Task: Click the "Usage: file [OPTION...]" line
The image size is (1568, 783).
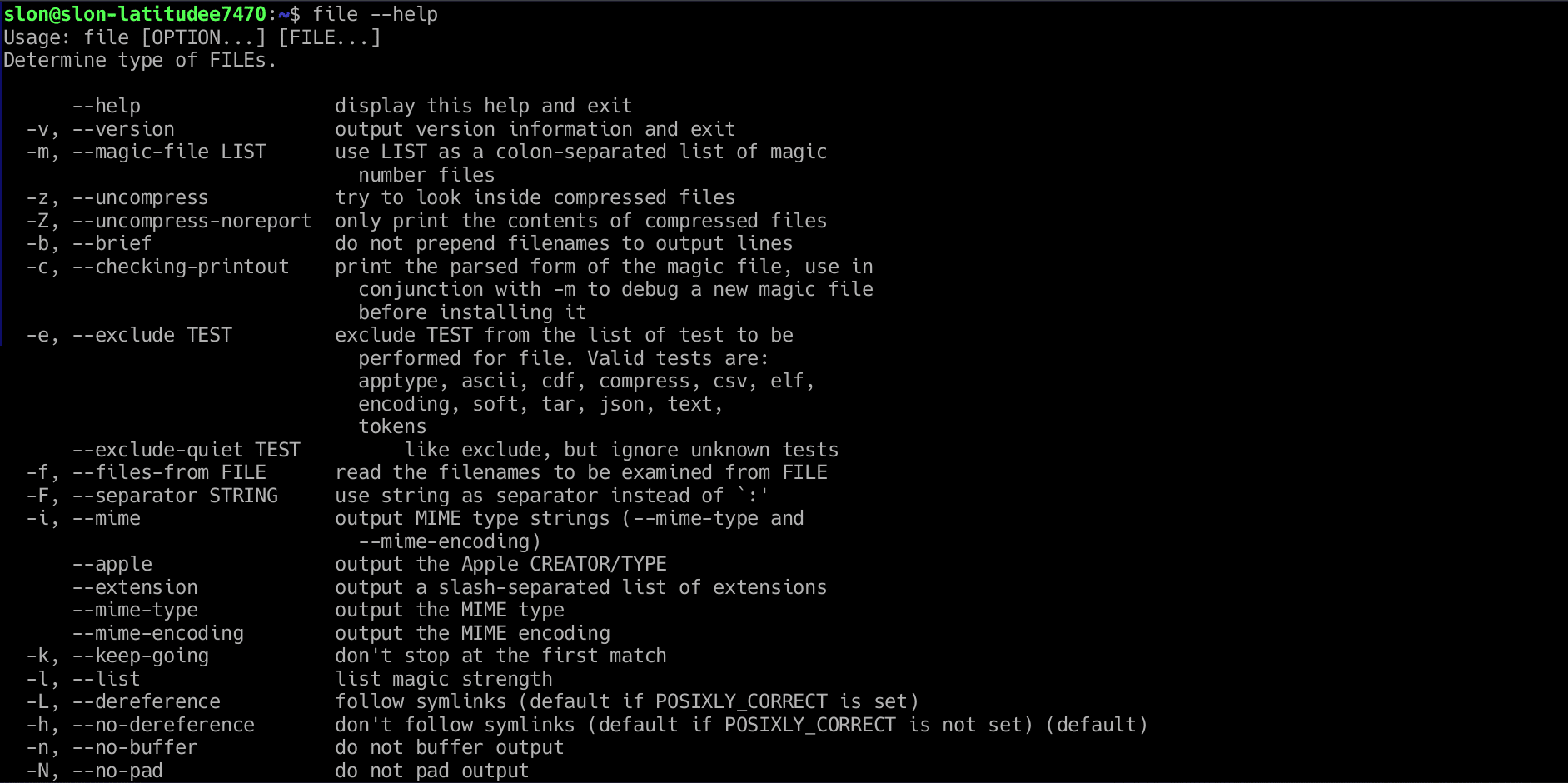Action: 192,37
